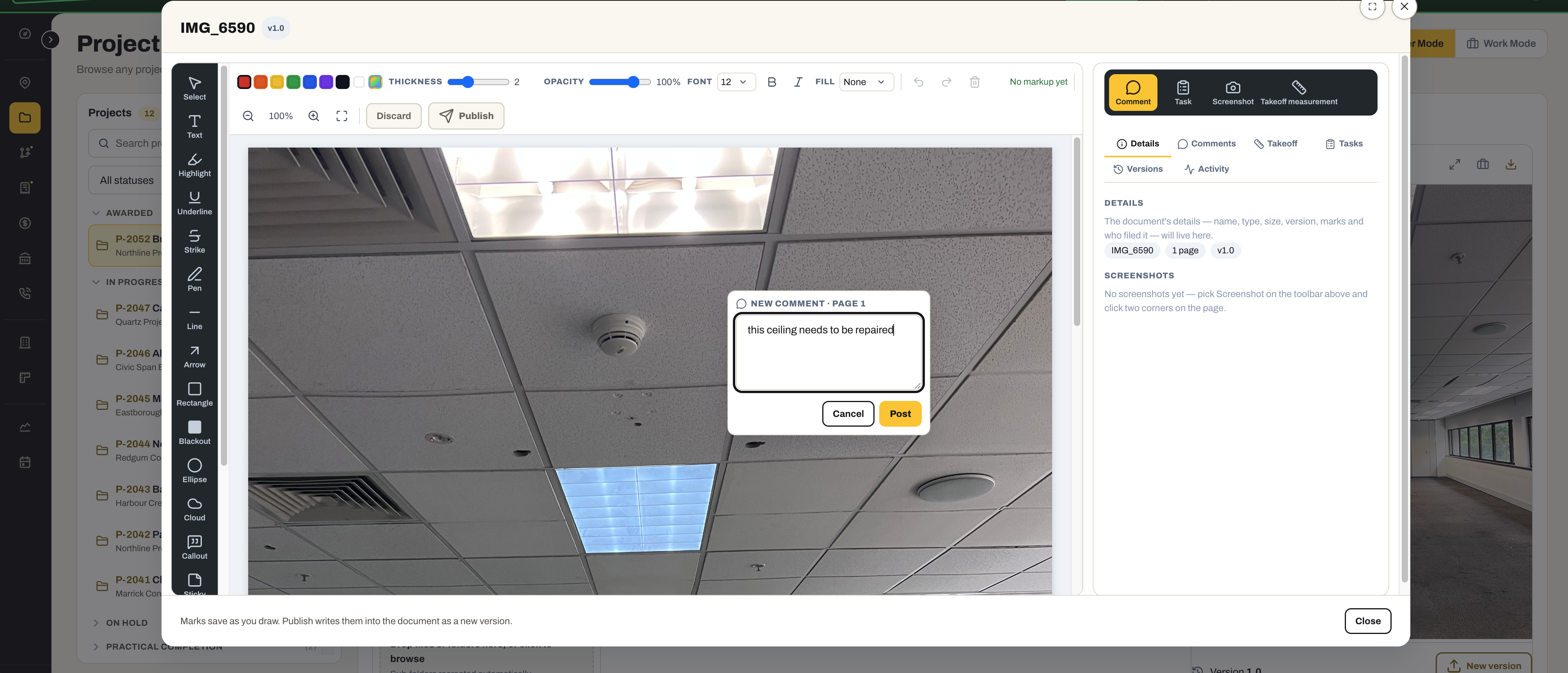The height and width of the screenshot is (673, 1568).
Task: Select the Cloud markup tool
Action: pos(194,510)
